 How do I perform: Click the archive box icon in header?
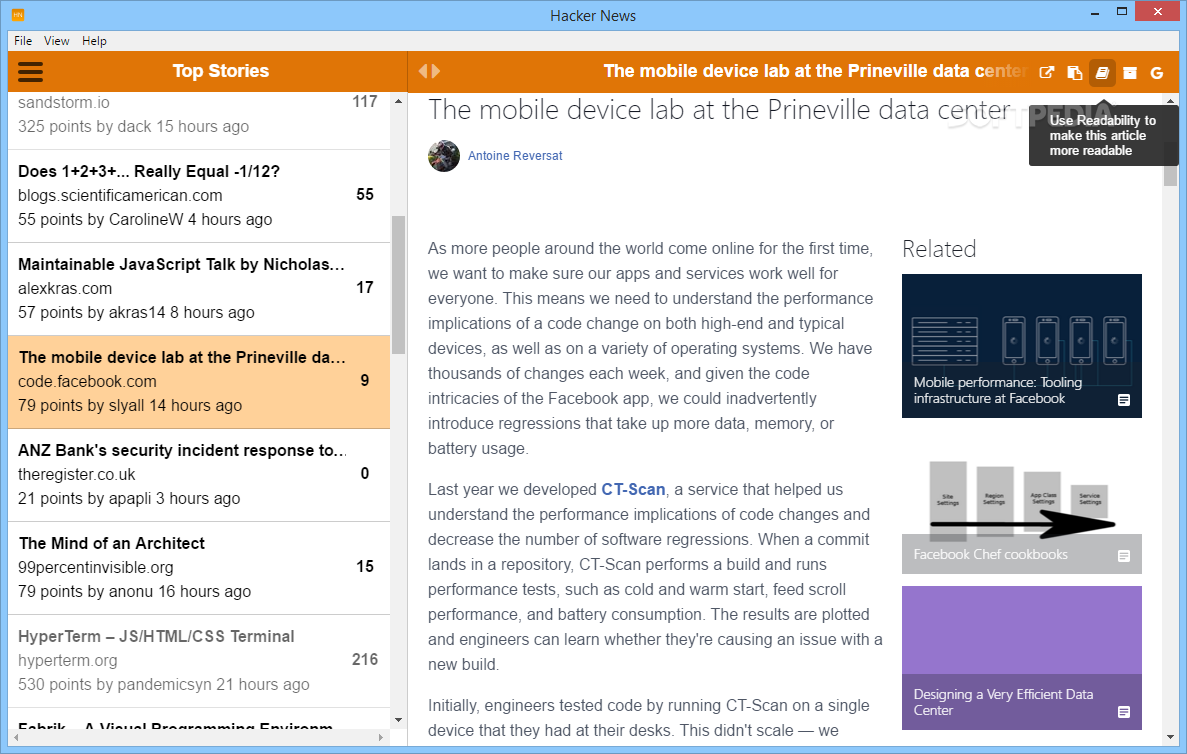click(1129, 73)
